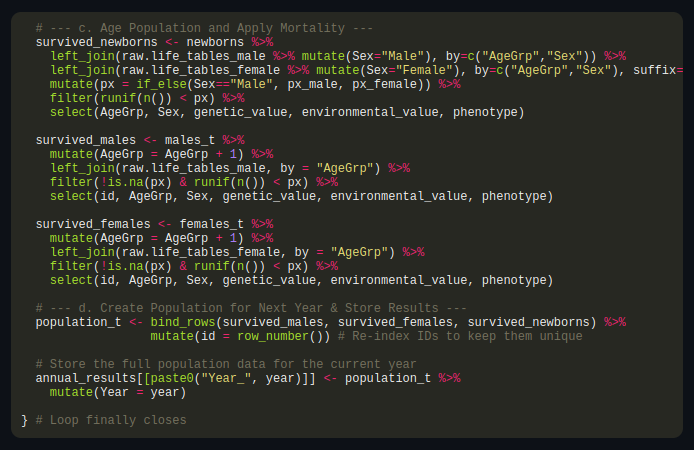Screen dimensions: 694x450
Task: Click 'annual_results' list assignment
Action: pos(86,379)
